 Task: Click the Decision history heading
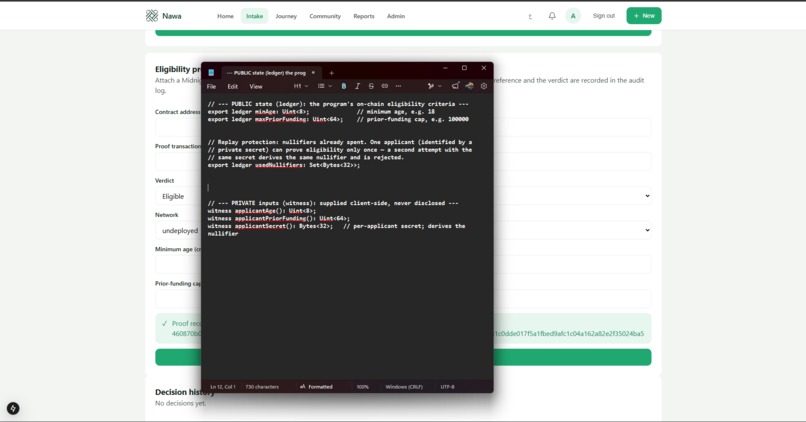tap(185, 392)
